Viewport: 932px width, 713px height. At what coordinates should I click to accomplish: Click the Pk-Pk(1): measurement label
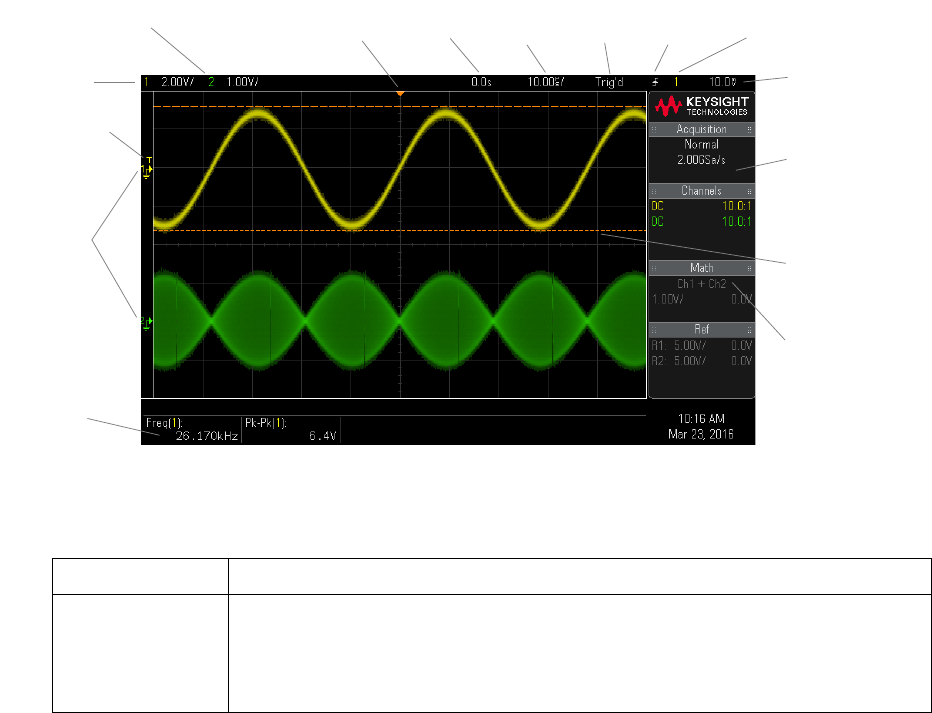(266, 424)
